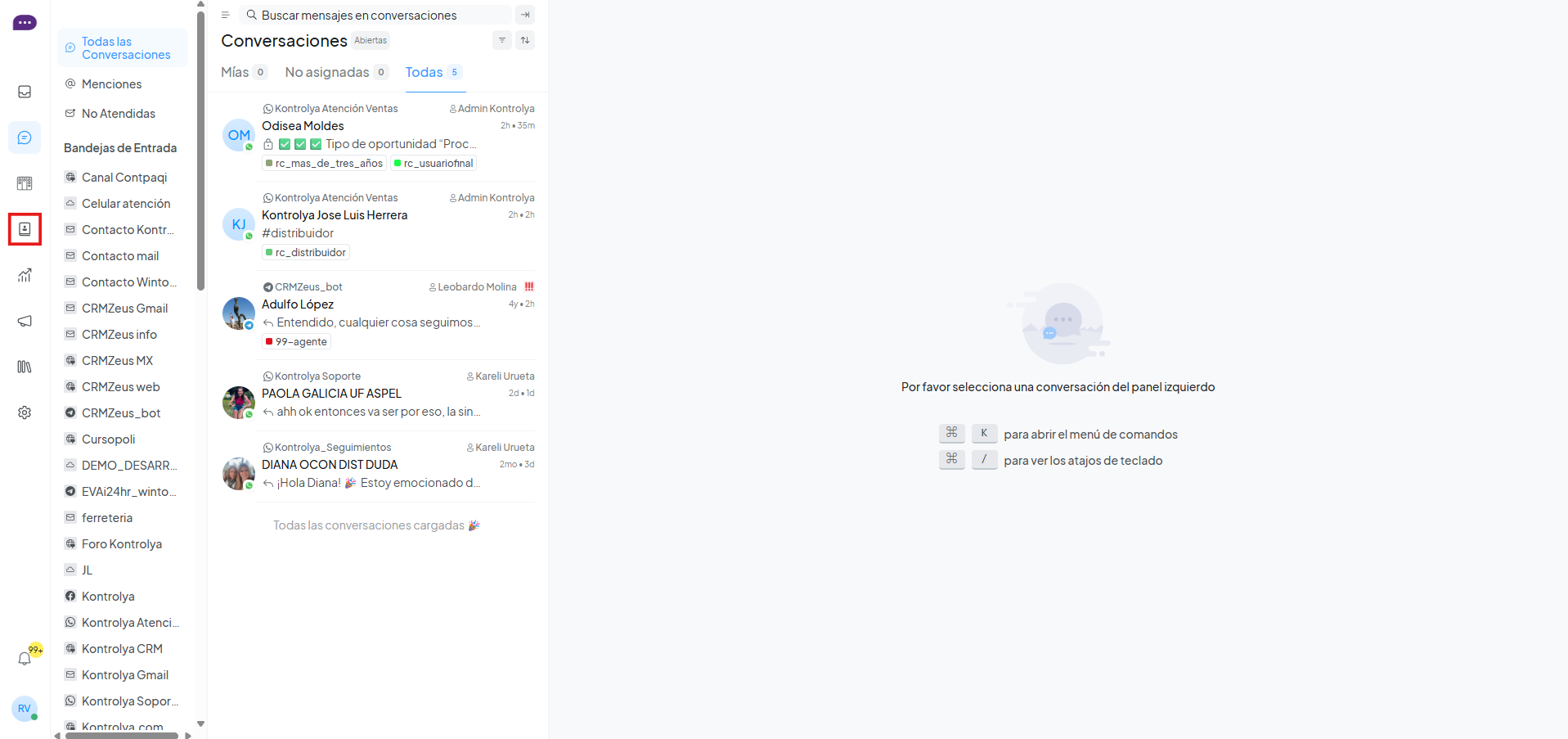The image size is (1568, 739).
Task: Open the Adulfo López conversation
Action: click(378, 315)
